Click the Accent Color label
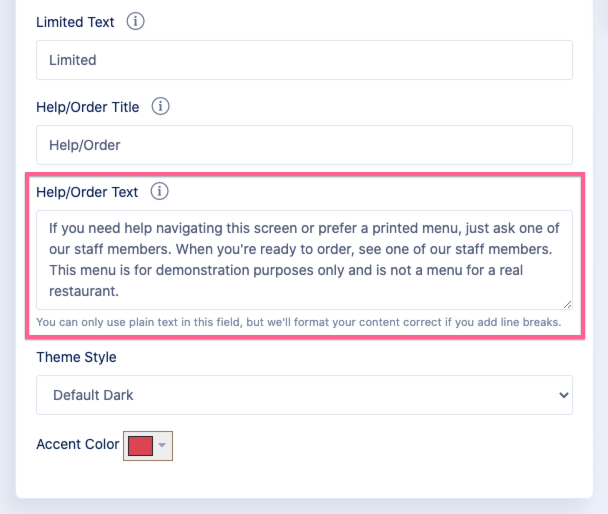Image resolution: width=608 pixels, height=514 pixels. [x=77, y=444]
